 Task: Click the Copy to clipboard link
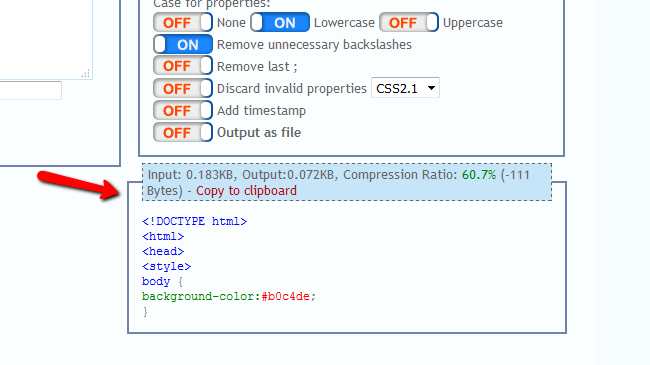(x=246, y=191)
